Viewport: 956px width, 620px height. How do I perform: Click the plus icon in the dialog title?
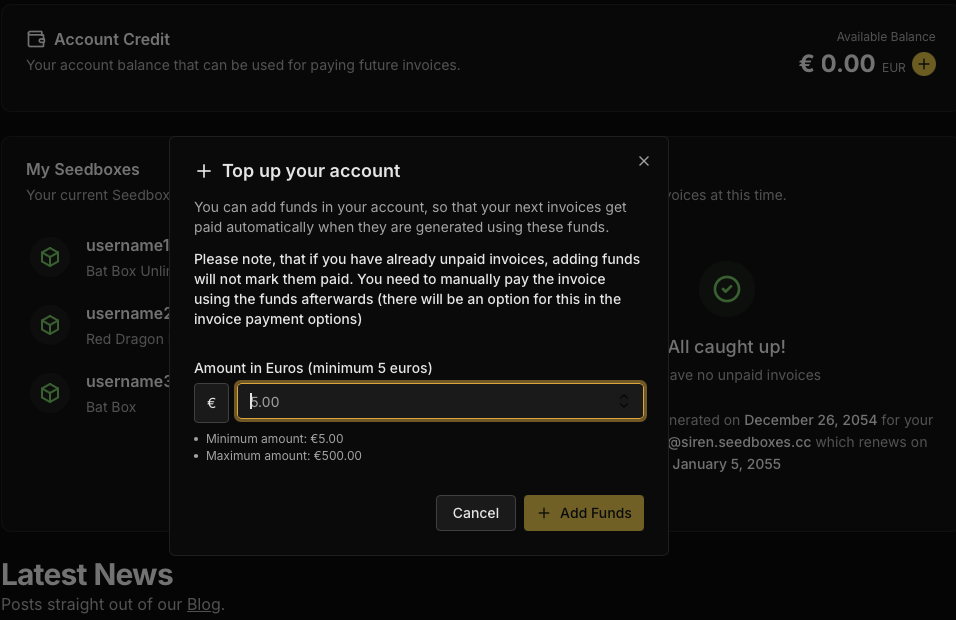pos(204,171)
